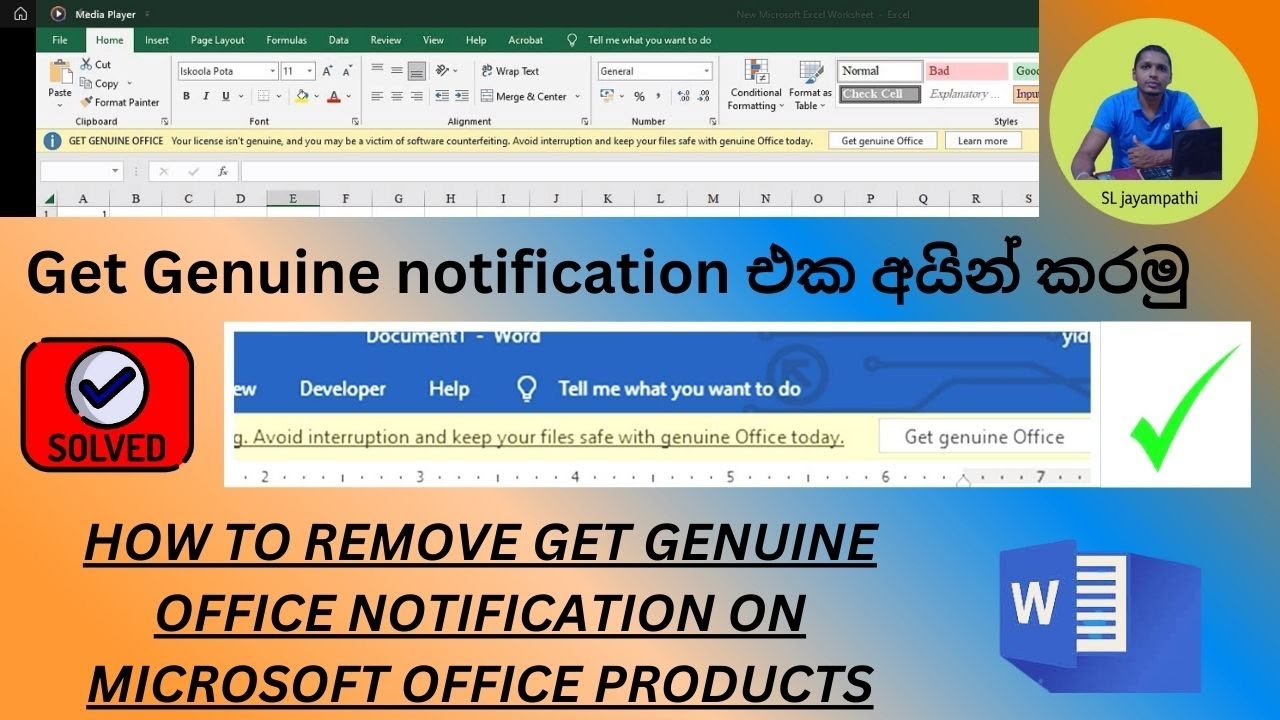Click the Get genuine Office button in Excel

882,141
